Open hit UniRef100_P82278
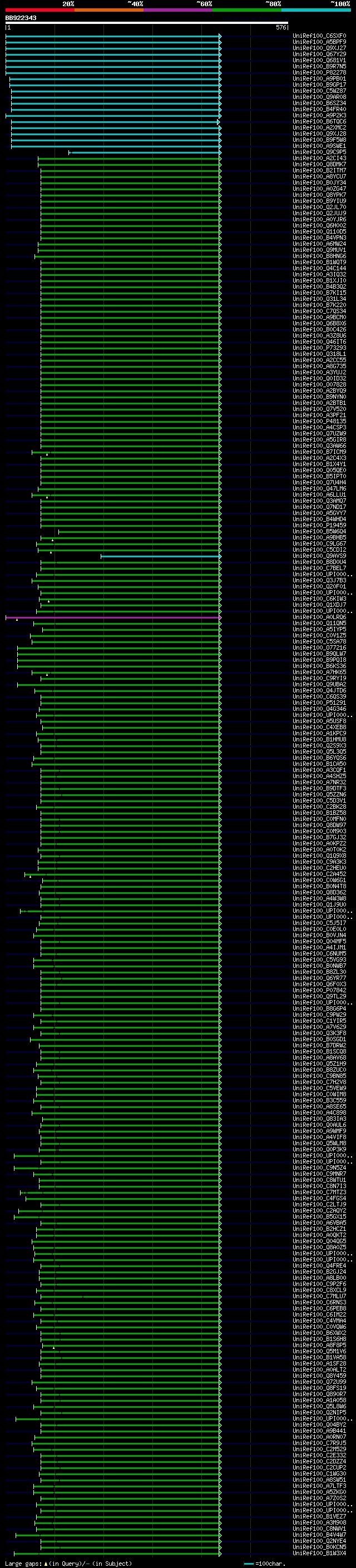Screen dimensions: 356x1568 319,72
